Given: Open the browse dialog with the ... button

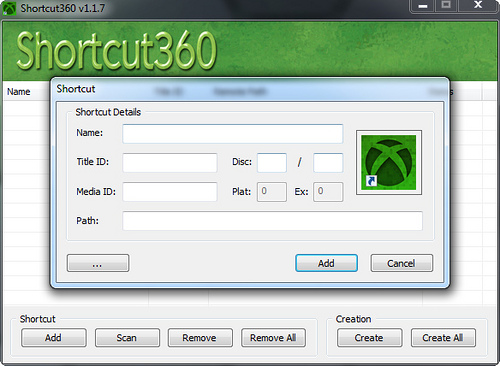Looking at the screenshot, I should click(98, 263).
